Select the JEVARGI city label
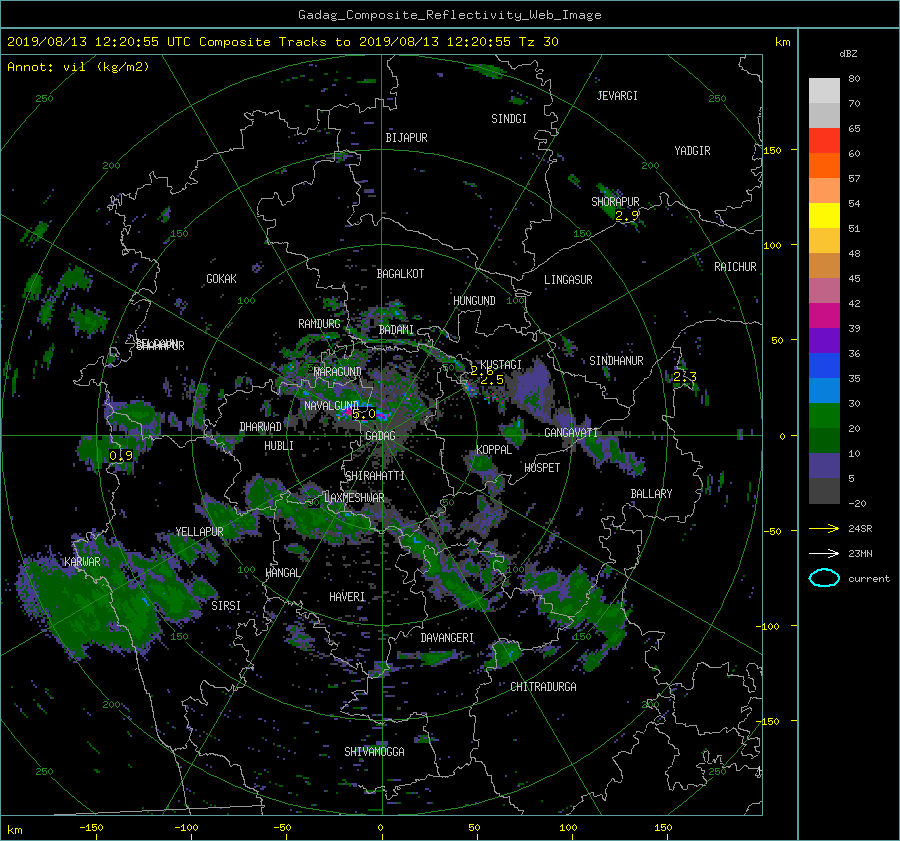Image resolution: width=900 pixels, height=841 pixels. [617, 96]
